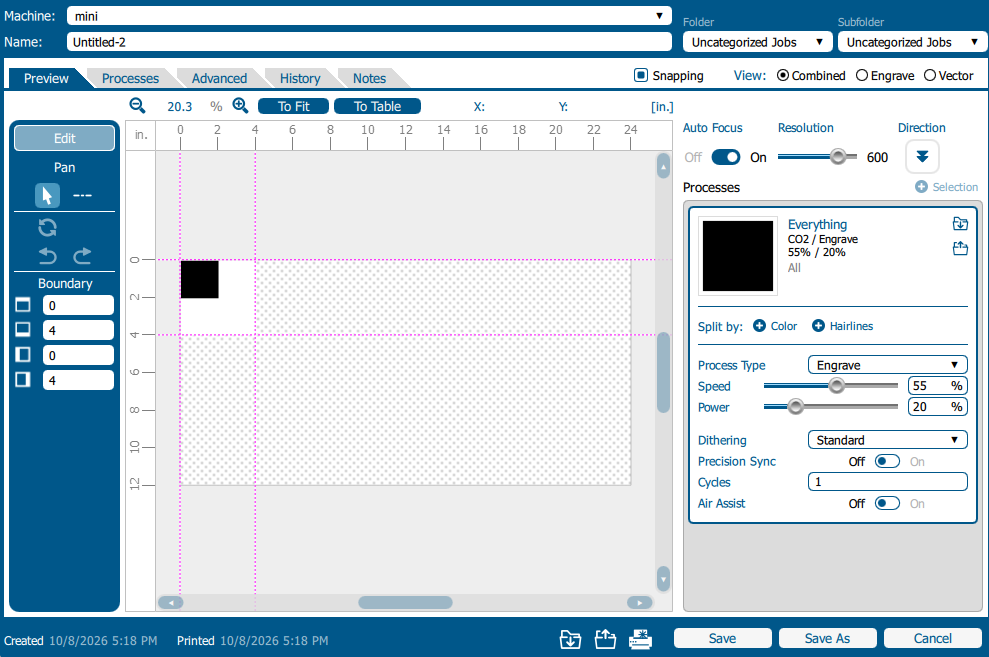Import settings for the Everything process
The width and height of the screenshot is (989, 657).
coord(960,224)
